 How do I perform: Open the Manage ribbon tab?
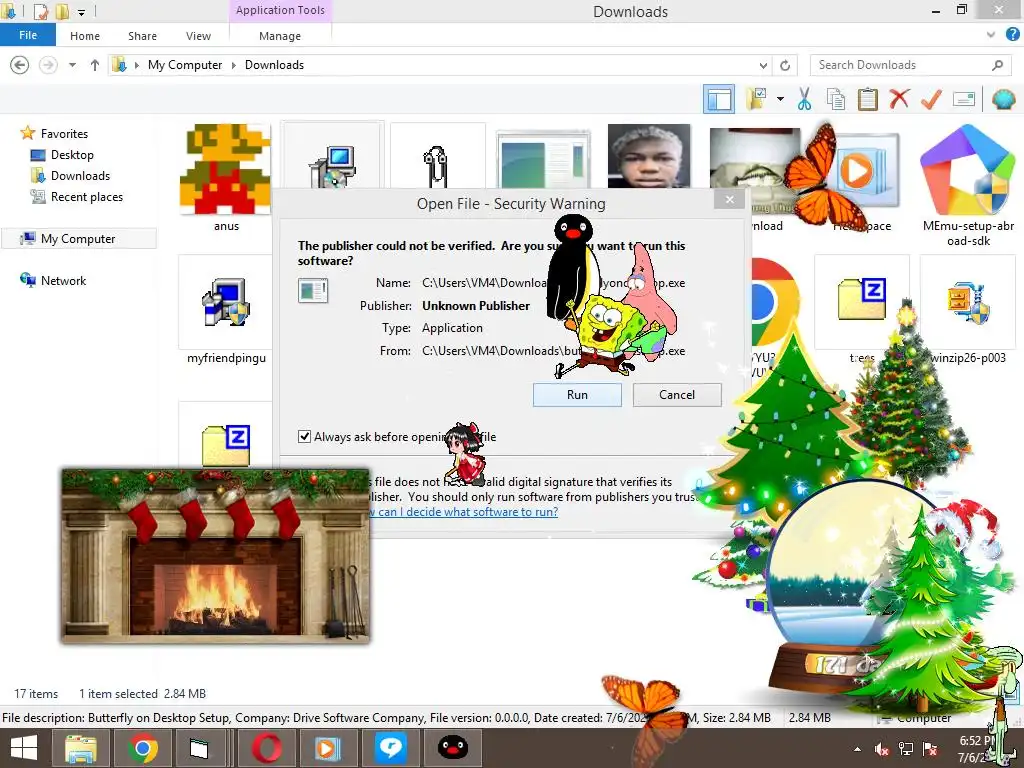point(280,36)
